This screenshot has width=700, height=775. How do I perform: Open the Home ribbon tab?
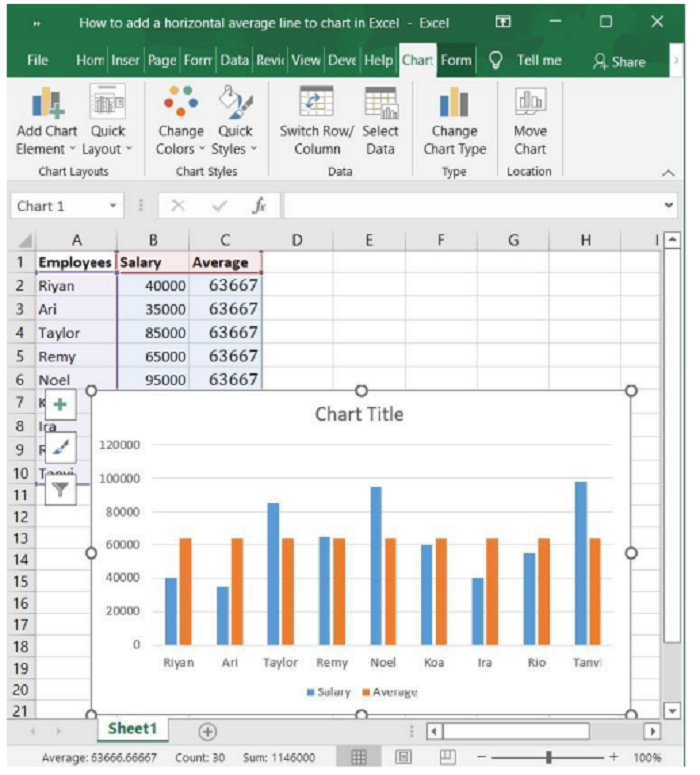[90, 60]
